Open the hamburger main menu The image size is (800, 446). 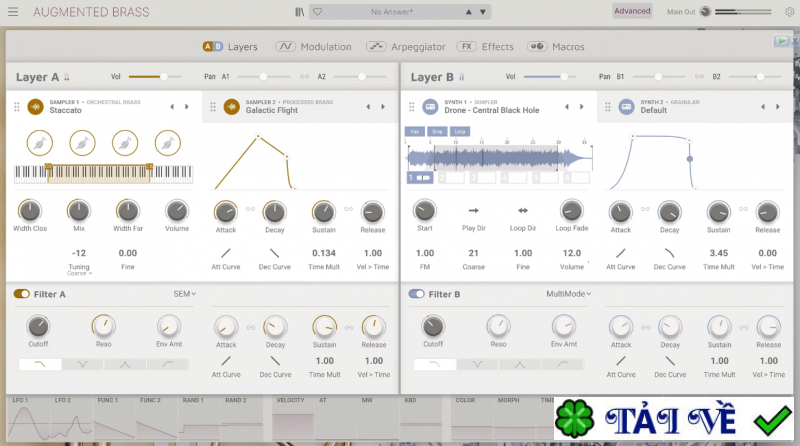(13, 12)
